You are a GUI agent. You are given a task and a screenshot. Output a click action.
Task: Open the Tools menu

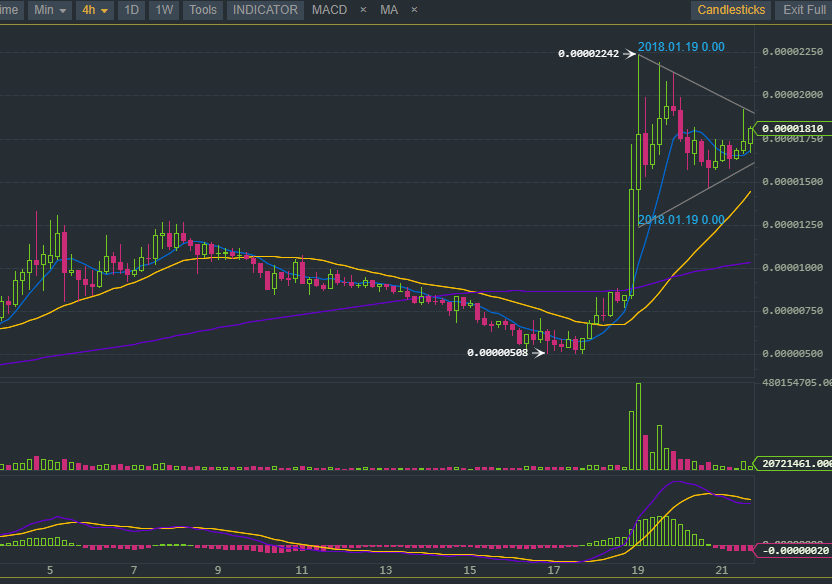203,10
